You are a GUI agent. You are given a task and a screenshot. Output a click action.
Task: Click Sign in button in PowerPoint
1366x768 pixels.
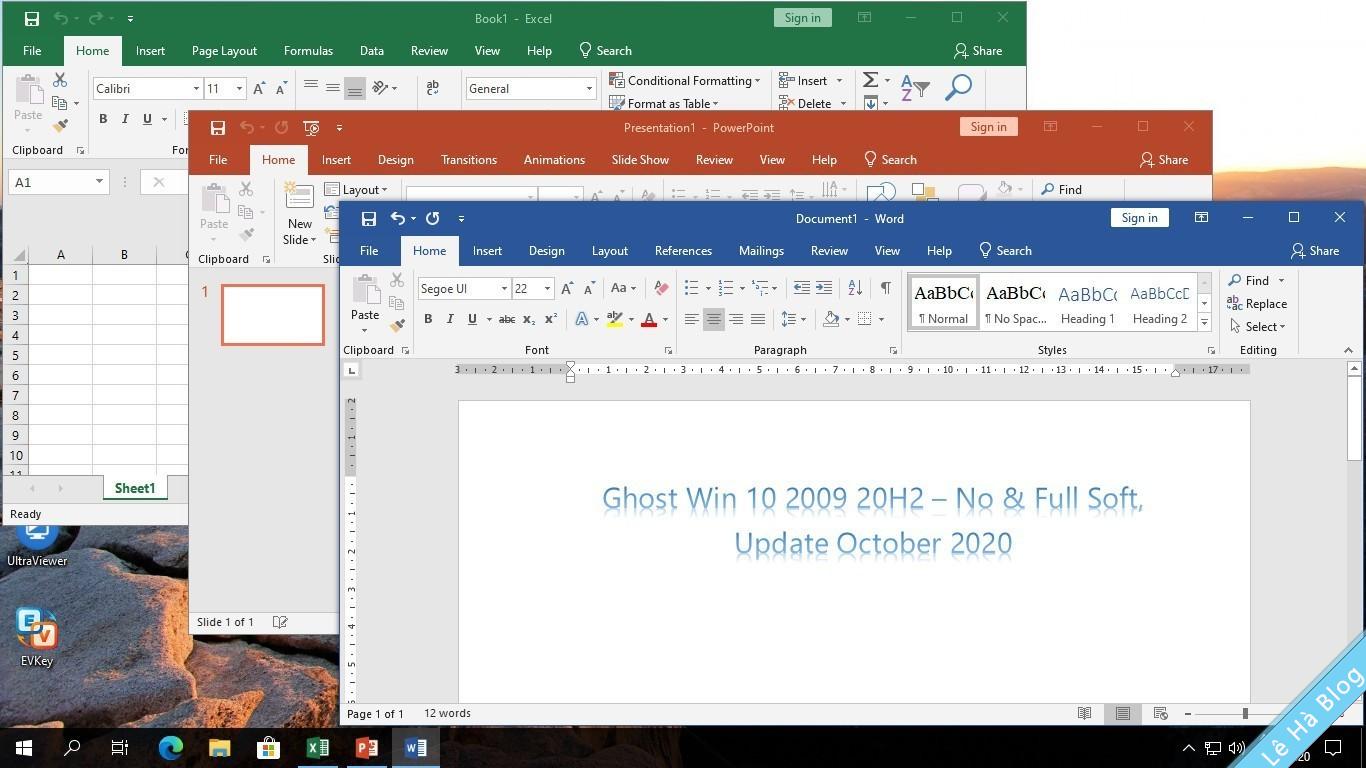tap(988, 127)
